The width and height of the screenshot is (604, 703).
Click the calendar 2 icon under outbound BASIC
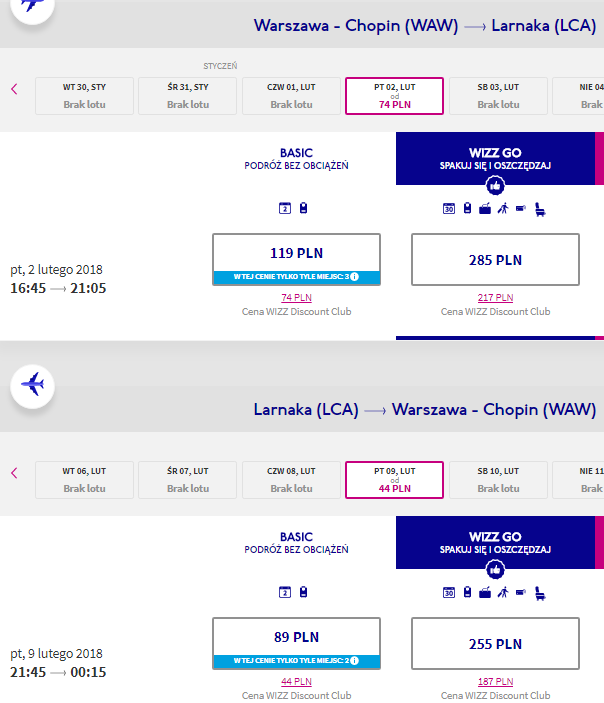[x=285, y=208]
